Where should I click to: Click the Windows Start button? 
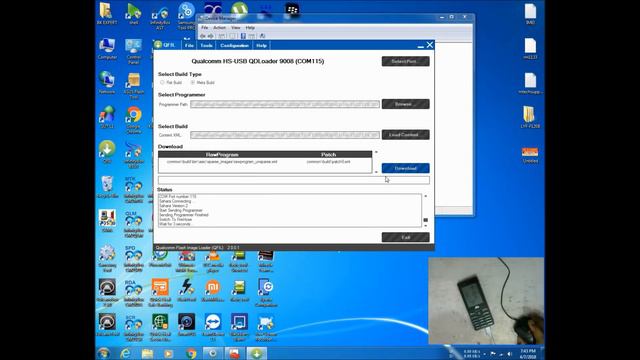(x=104, y=353)
